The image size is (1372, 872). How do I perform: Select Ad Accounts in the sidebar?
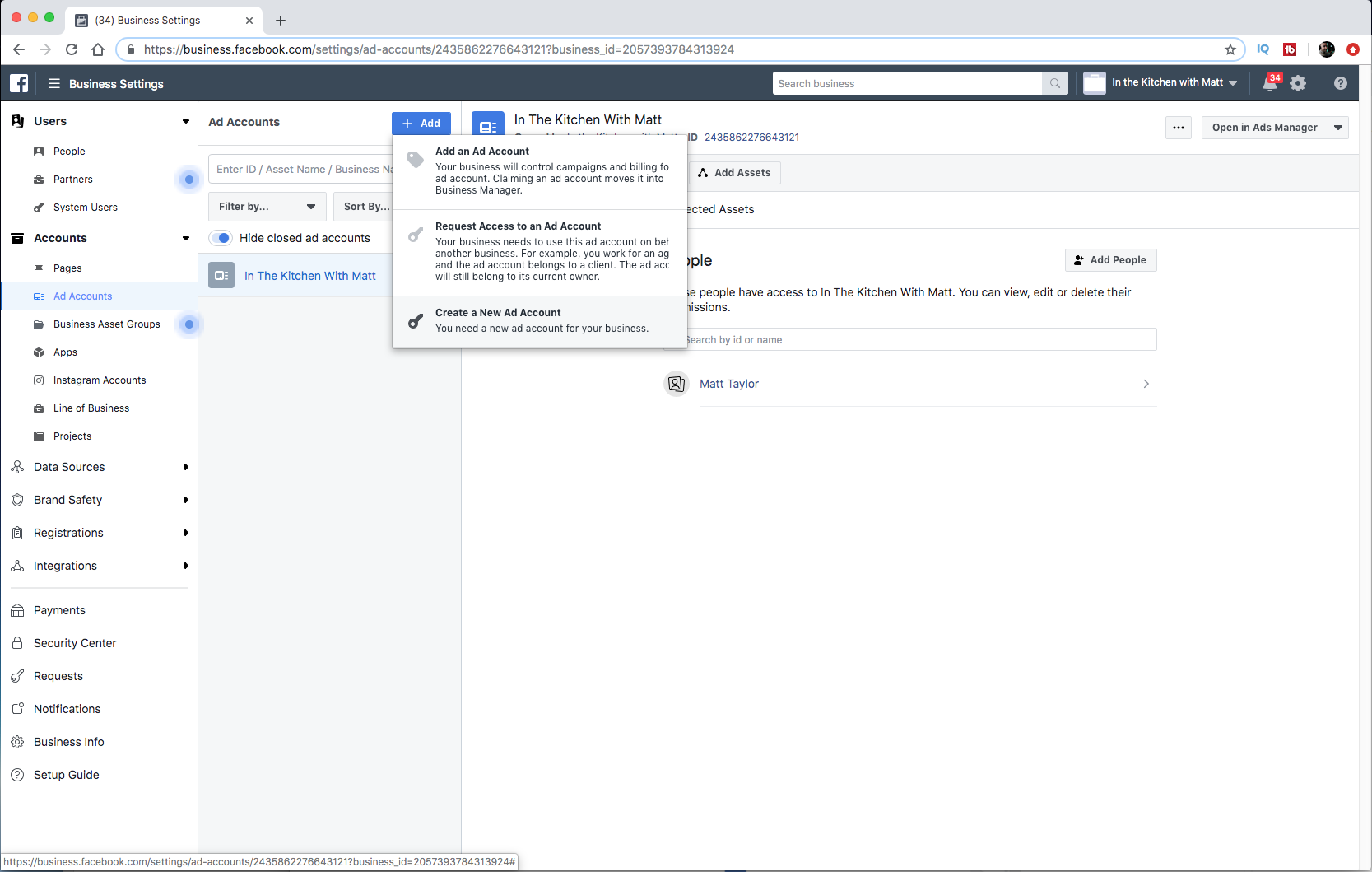(x=82, y=296)
